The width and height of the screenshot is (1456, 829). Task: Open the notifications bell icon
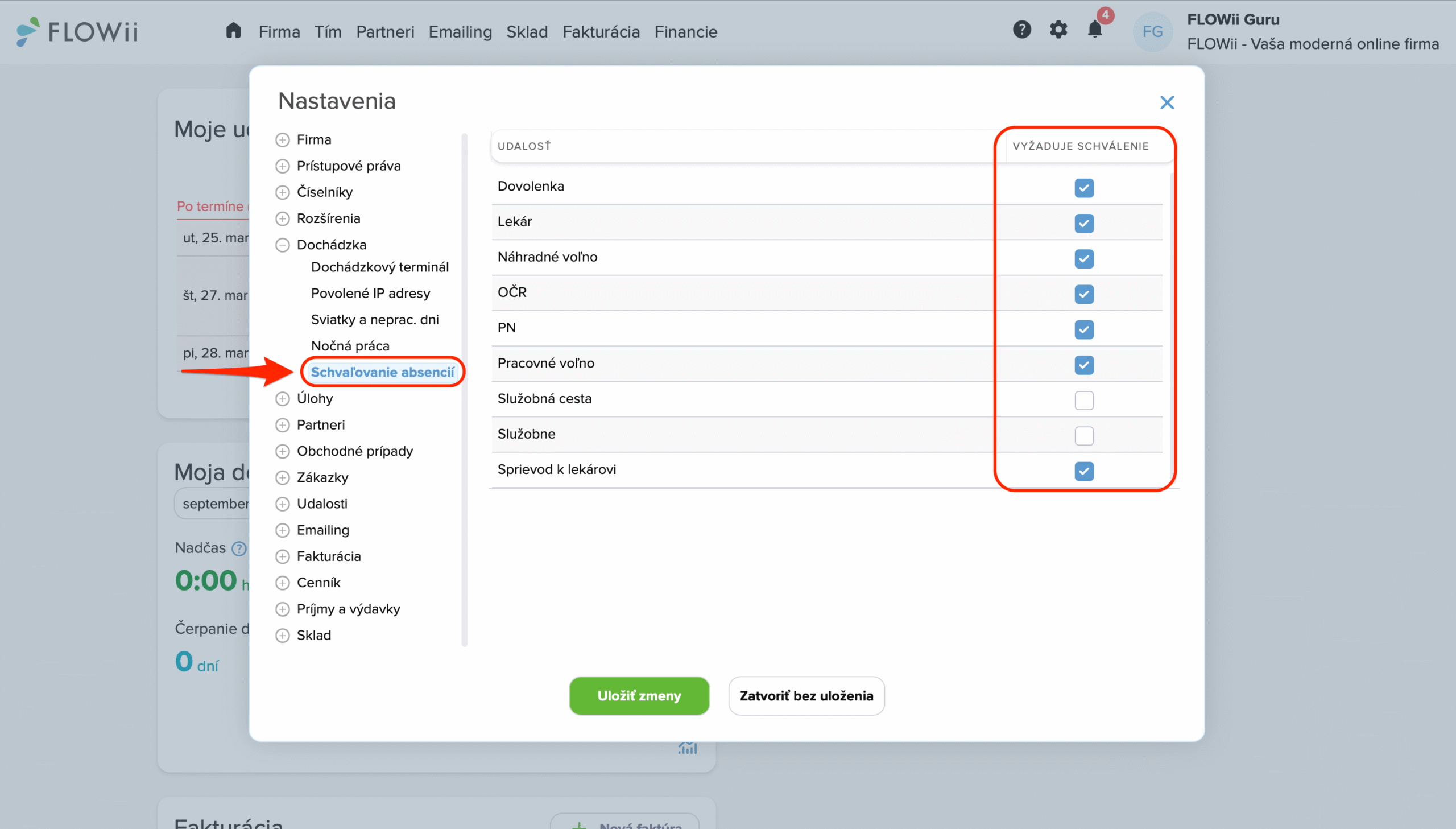pyautogui.click(x=1095, y=30)
